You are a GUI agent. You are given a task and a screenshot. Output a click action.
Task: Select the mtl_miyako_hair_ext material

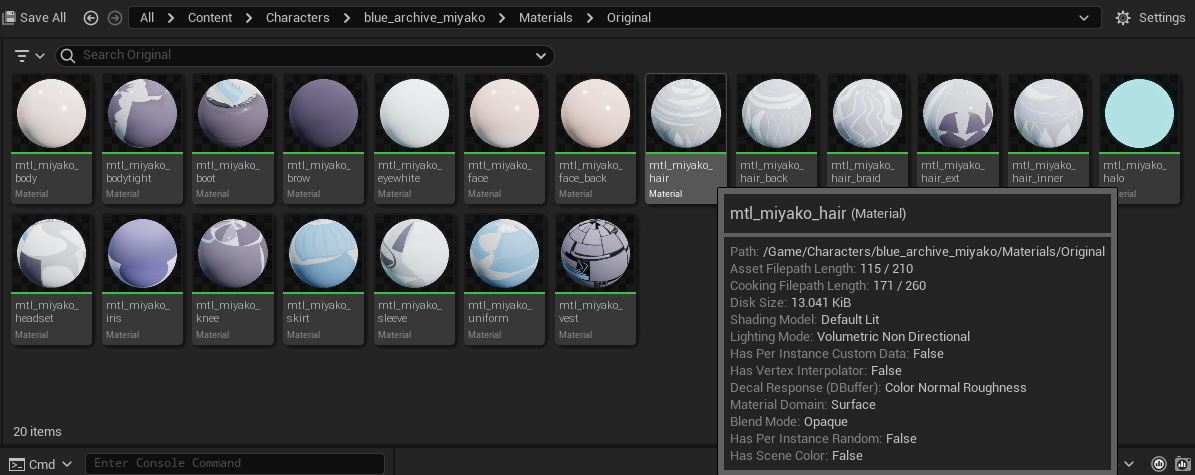(x=957, y=130)
